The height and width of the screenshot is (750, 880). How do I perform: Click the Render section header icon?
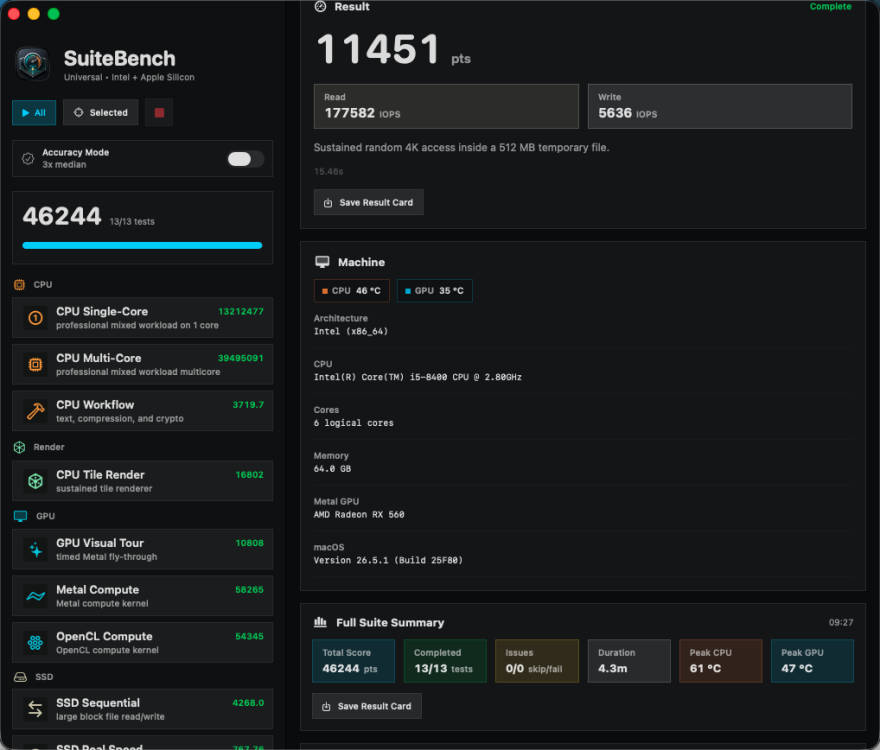pyautogui.click(x=20, y=447)
